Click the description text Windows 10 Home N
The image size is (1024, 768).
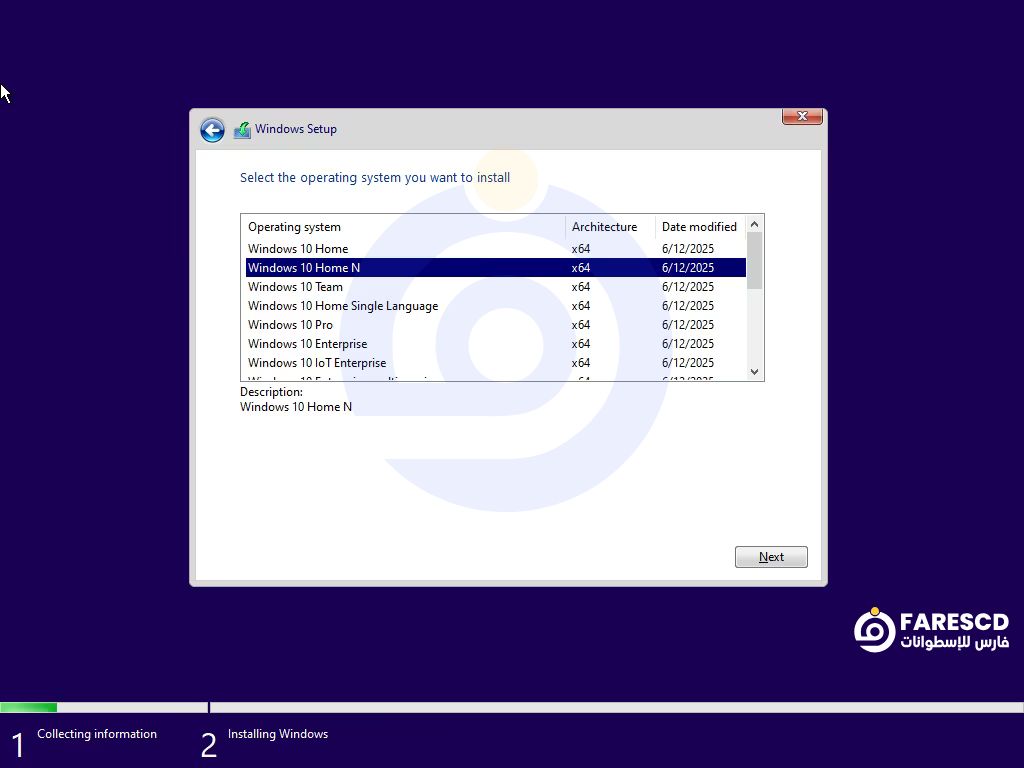point(296,407)
